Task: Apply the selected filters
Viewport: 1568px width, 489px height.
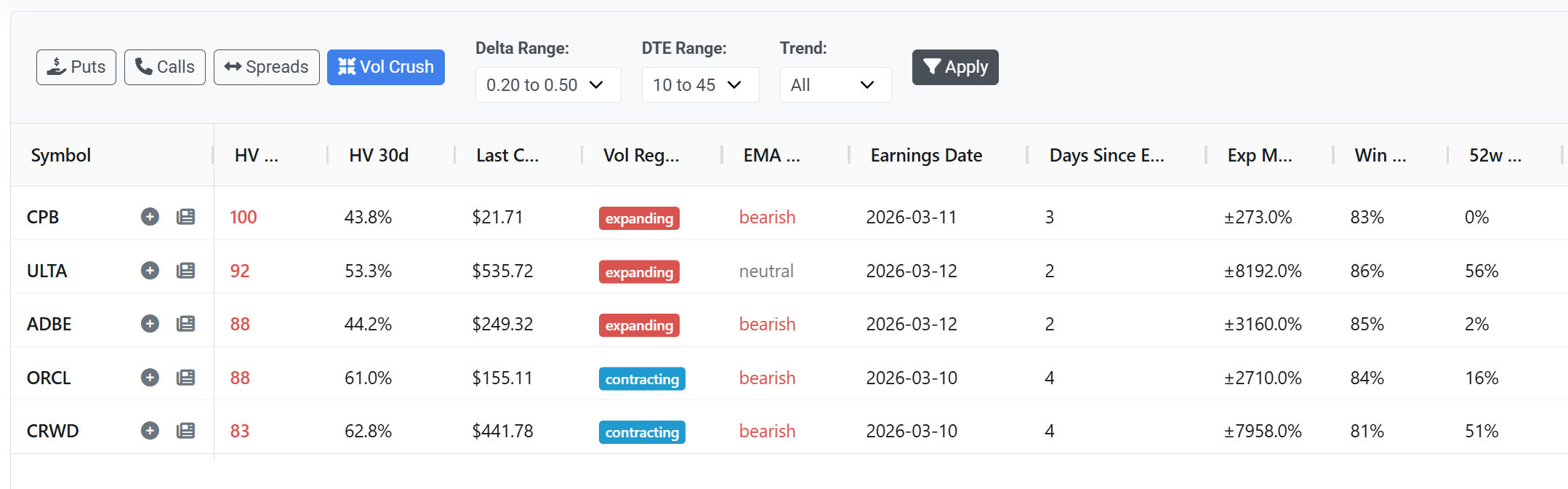Action: [955, 67]
